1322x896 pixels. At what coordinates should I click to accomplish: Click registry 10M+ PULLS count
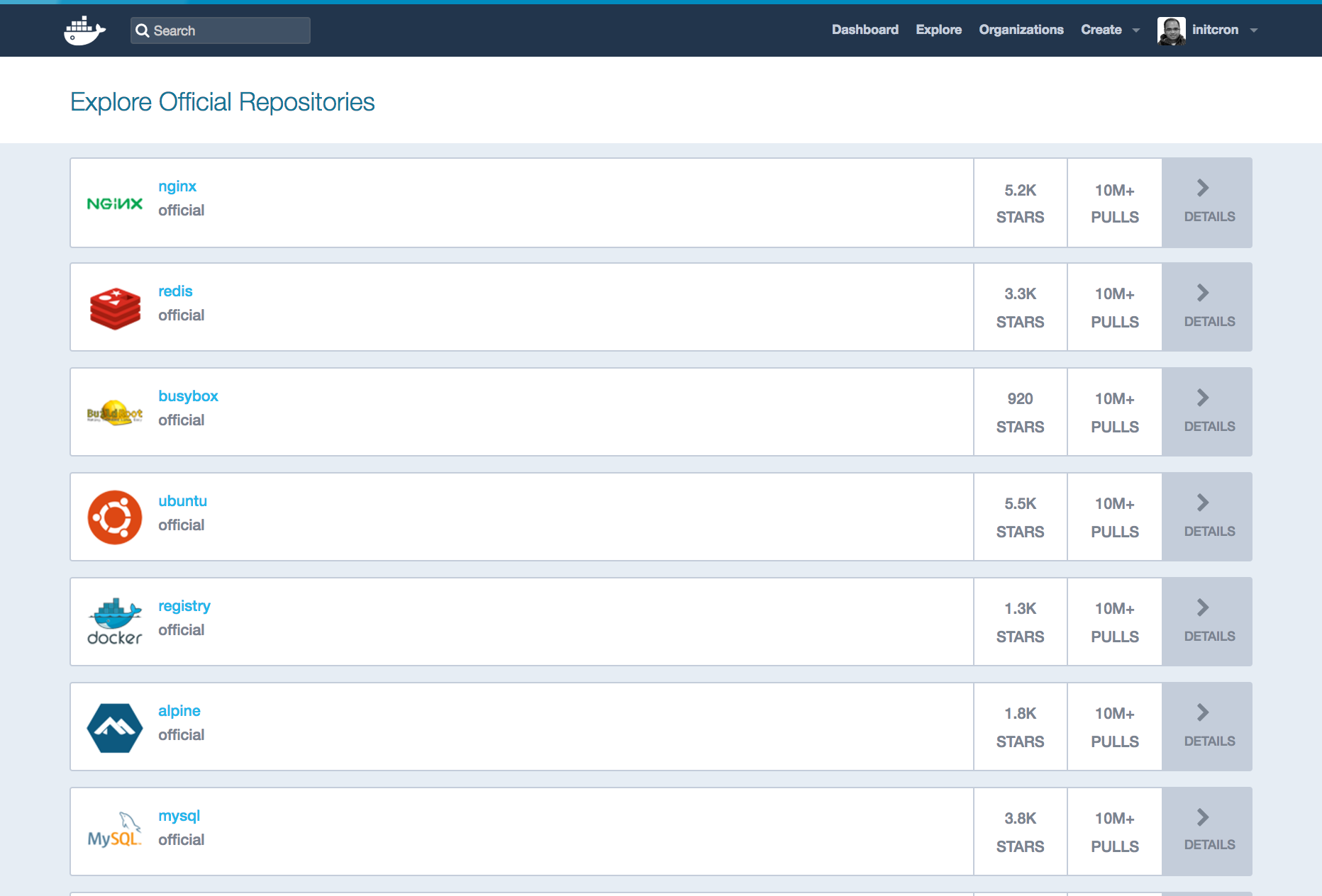[1115, 622]
